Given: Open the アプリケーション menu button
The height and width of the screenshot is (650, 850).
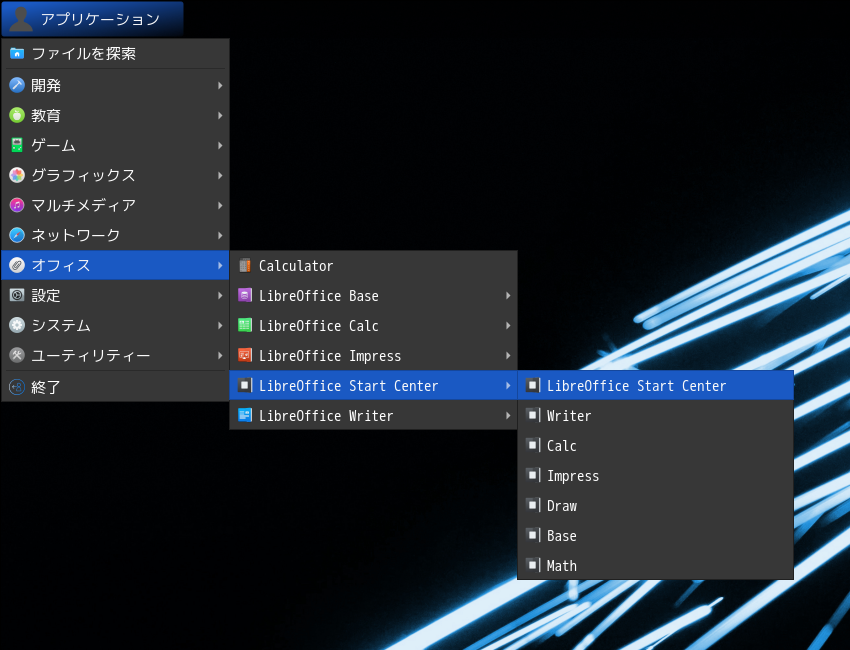Looking at the screenshot, I should tap(93, 19).
